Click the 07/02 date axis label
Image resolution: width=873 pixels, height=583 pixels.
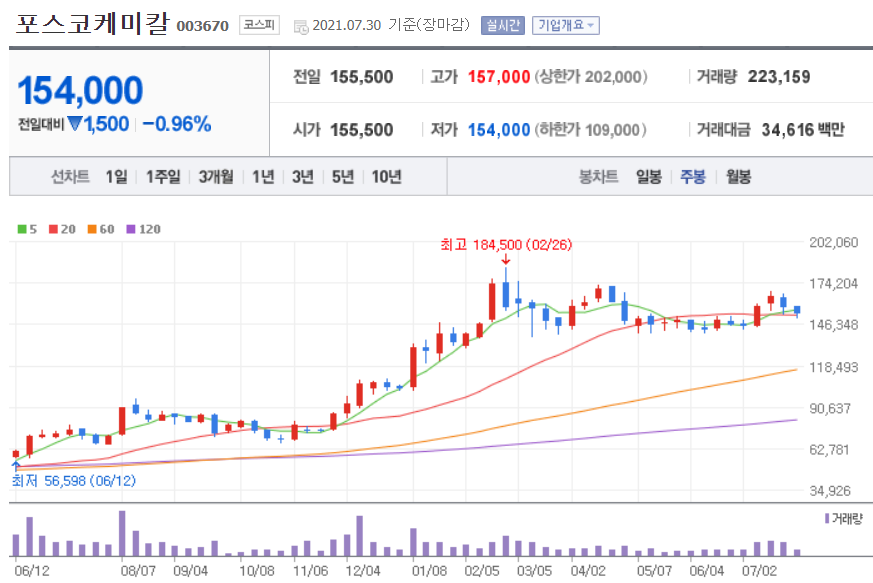point(759,571)
